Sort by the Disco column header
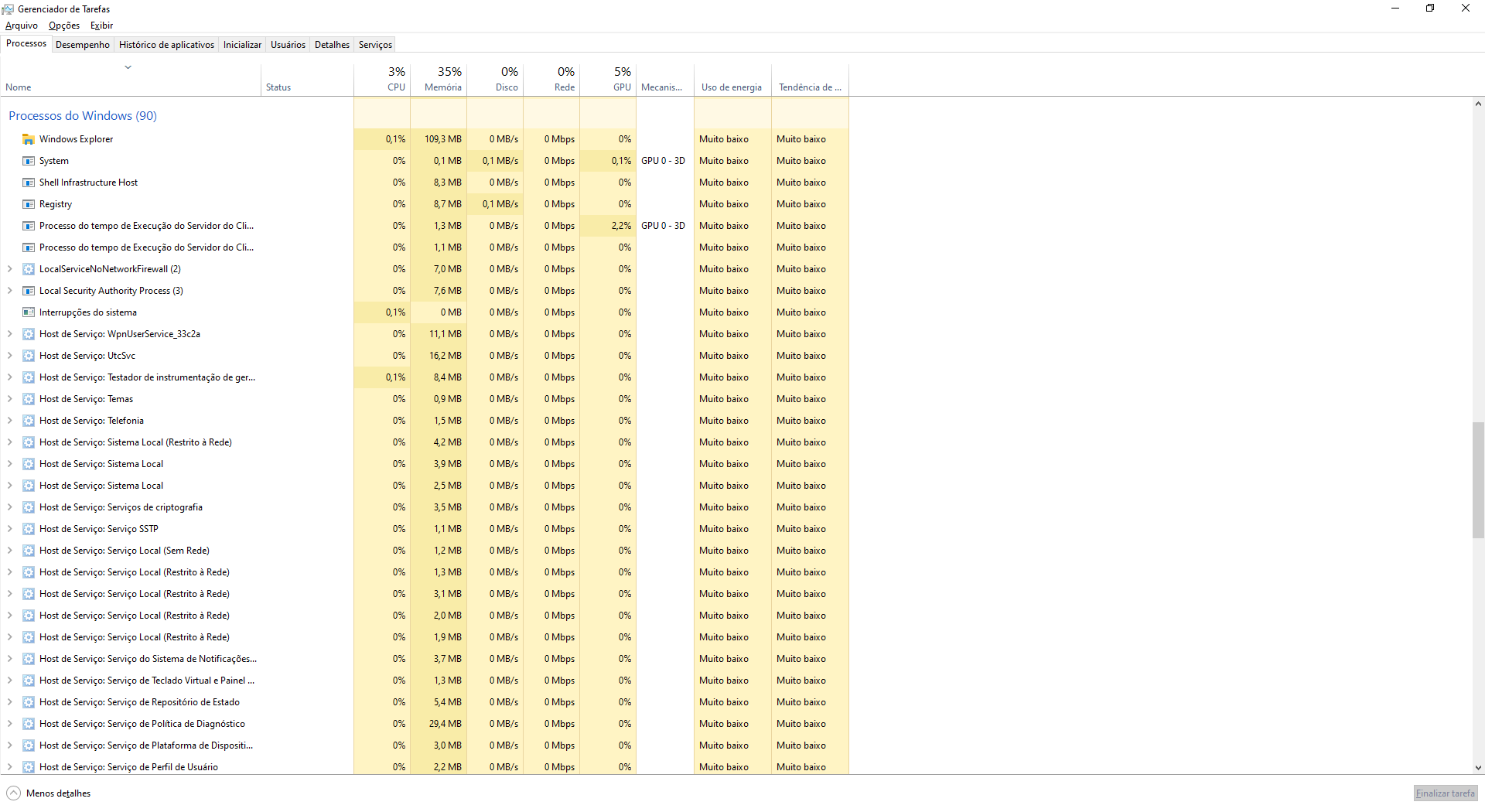 pos(495,79)
